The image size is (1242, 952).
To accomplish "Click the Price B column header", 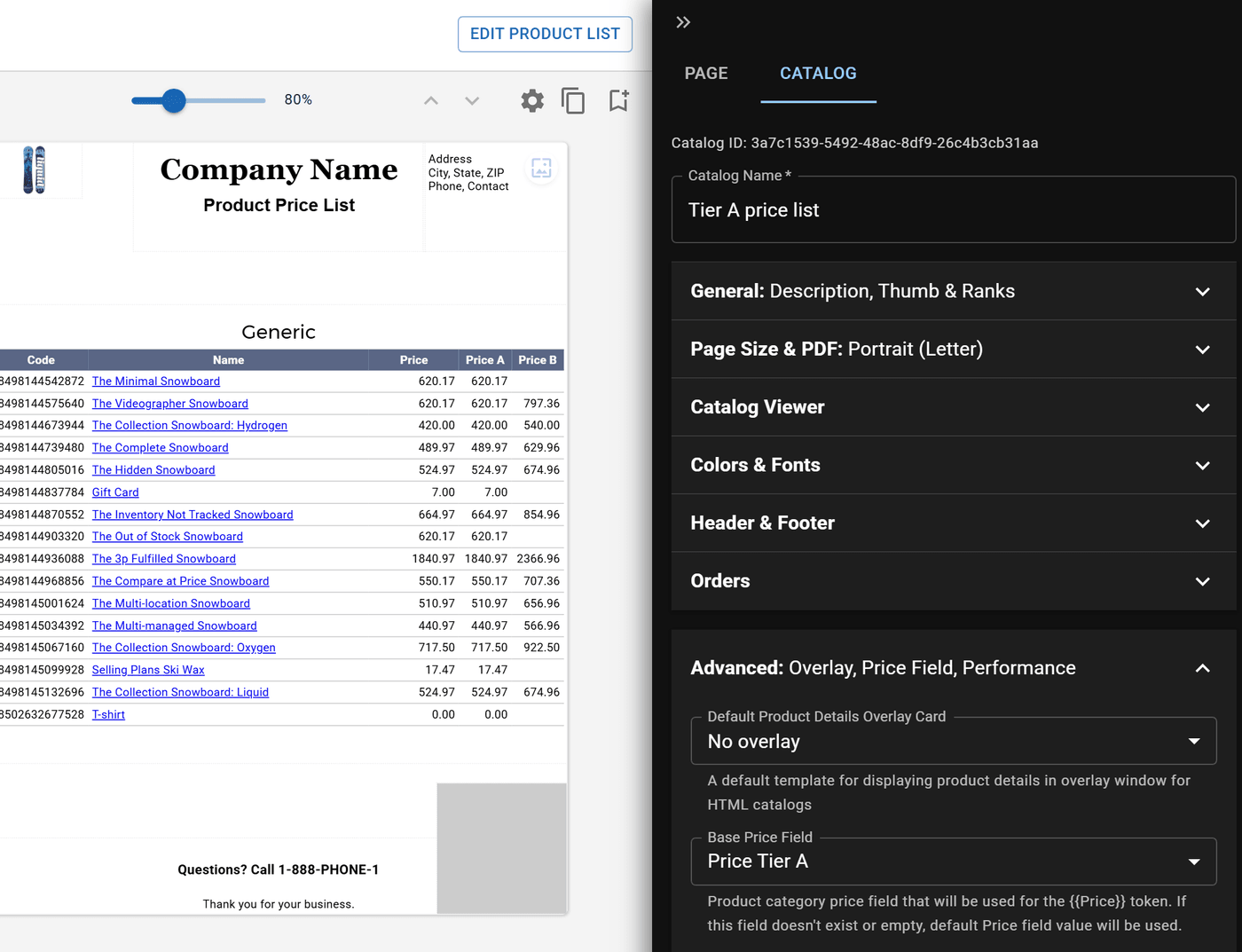I will (x=538, y=360).
